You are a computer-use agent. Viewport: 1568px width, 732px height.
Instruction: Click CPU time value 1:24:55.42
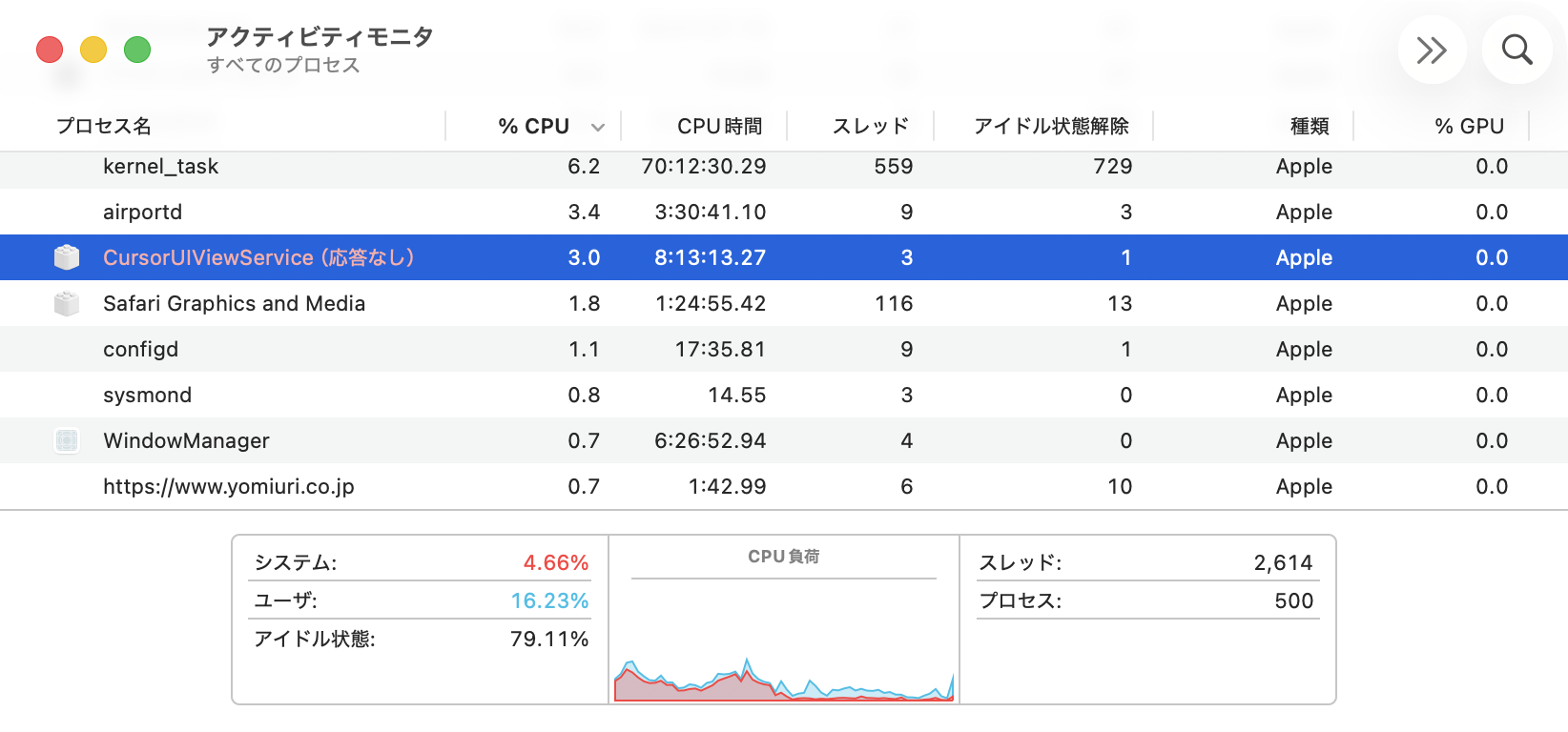pyautogui.click(x=711, y=303)
